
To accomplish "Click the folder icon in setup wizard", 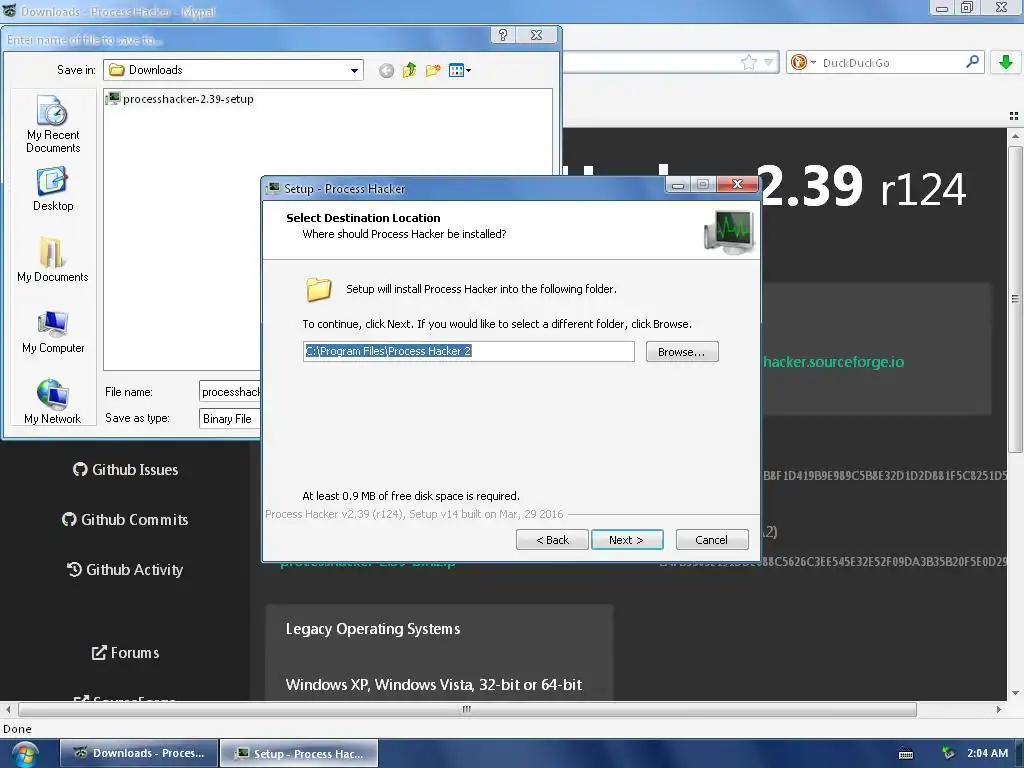I will point(319,289).
